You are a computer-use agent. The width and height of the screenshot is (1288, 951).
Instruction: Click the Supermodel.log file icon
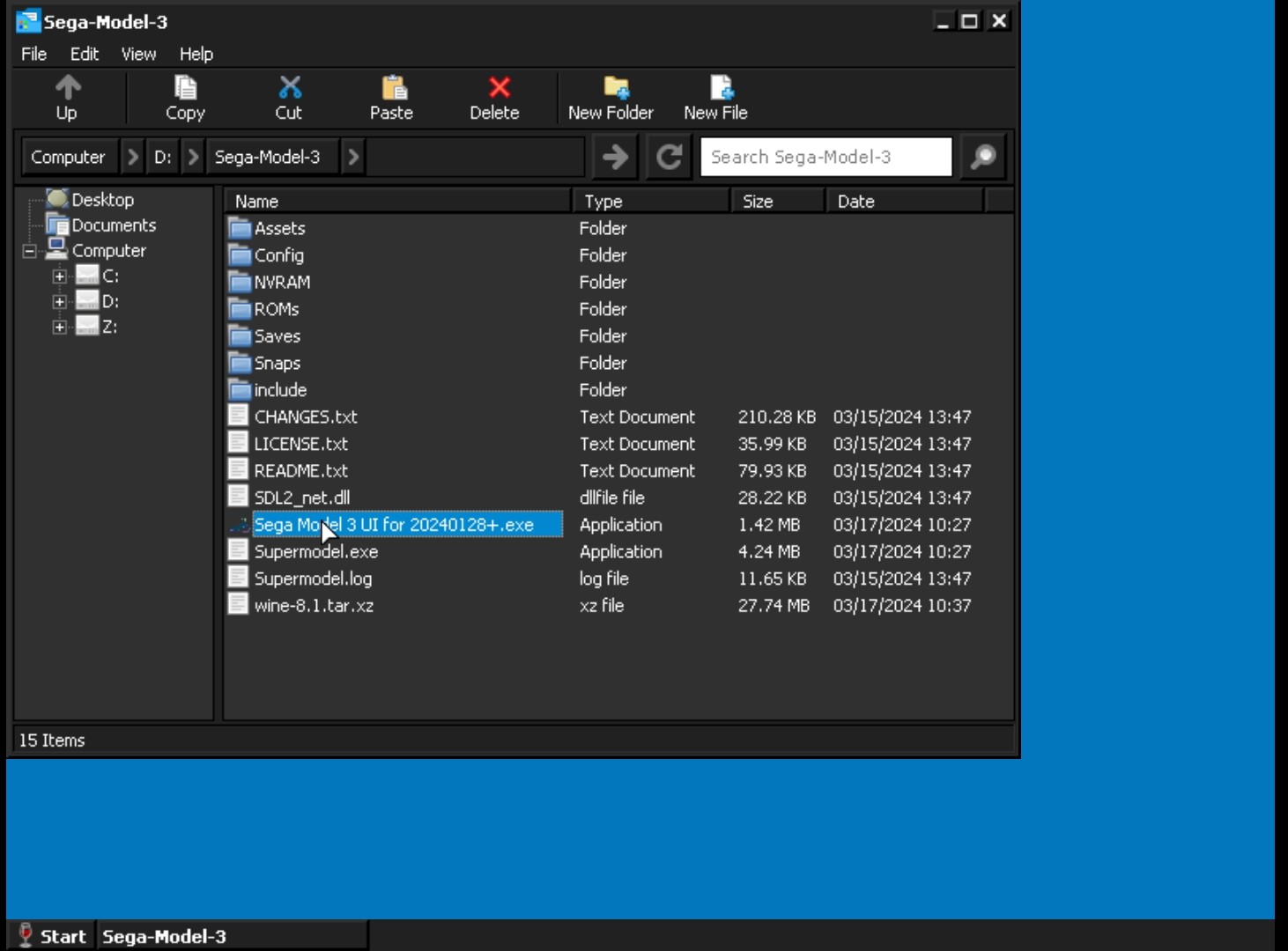(238, 579)
